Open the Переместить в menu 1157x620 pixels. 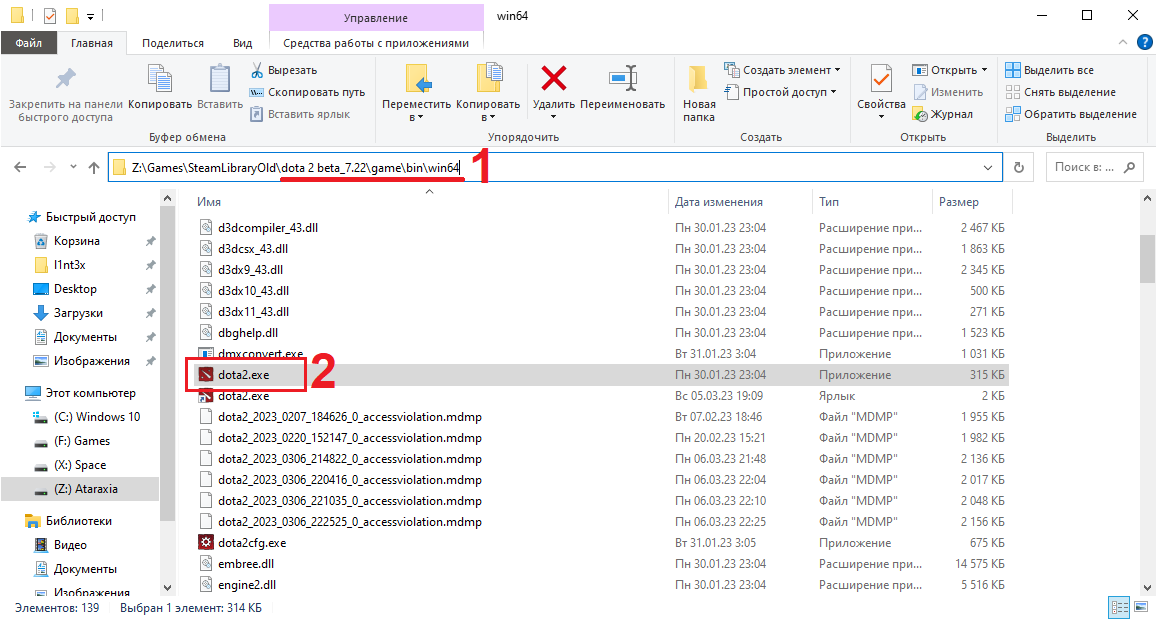[x=416, y=92]
